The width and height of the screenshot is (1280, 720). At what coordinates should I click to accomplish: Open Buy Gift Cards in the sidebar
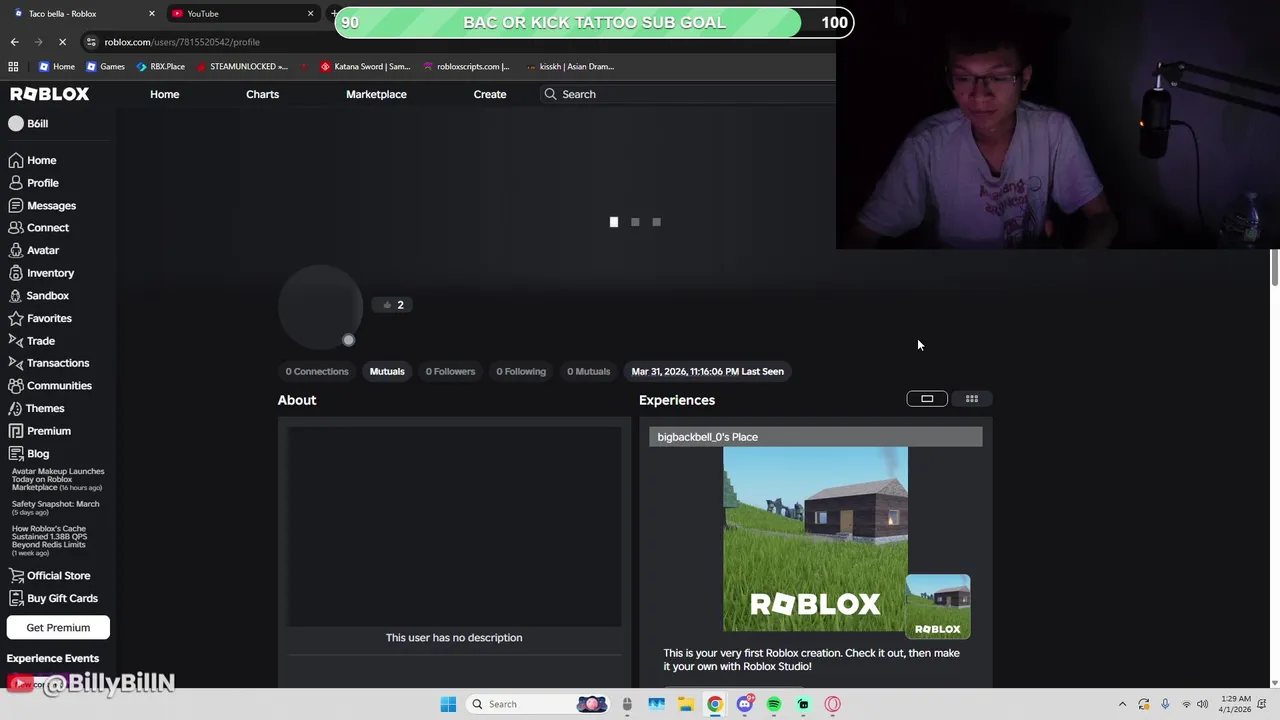tap(53, 598)
